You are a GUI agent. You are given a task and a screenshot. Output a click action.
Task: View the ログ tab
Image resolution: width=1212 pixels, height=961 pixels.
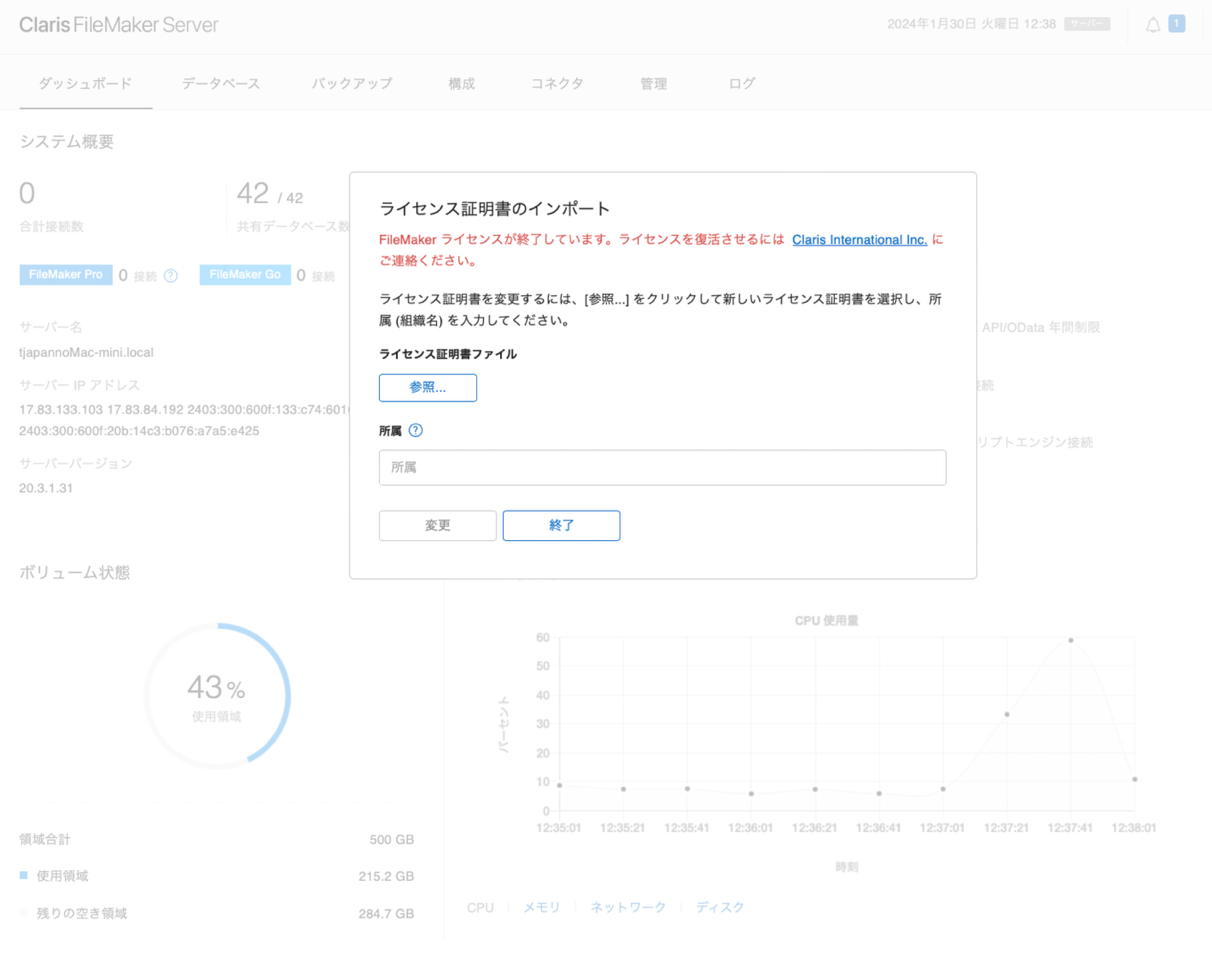(x=742, y=84)
